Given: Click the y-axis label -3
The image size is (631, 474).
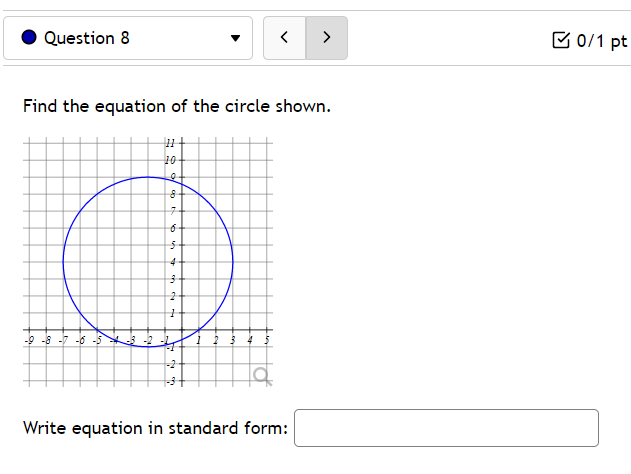Looking at the screenshot, I should click(171, 381).
